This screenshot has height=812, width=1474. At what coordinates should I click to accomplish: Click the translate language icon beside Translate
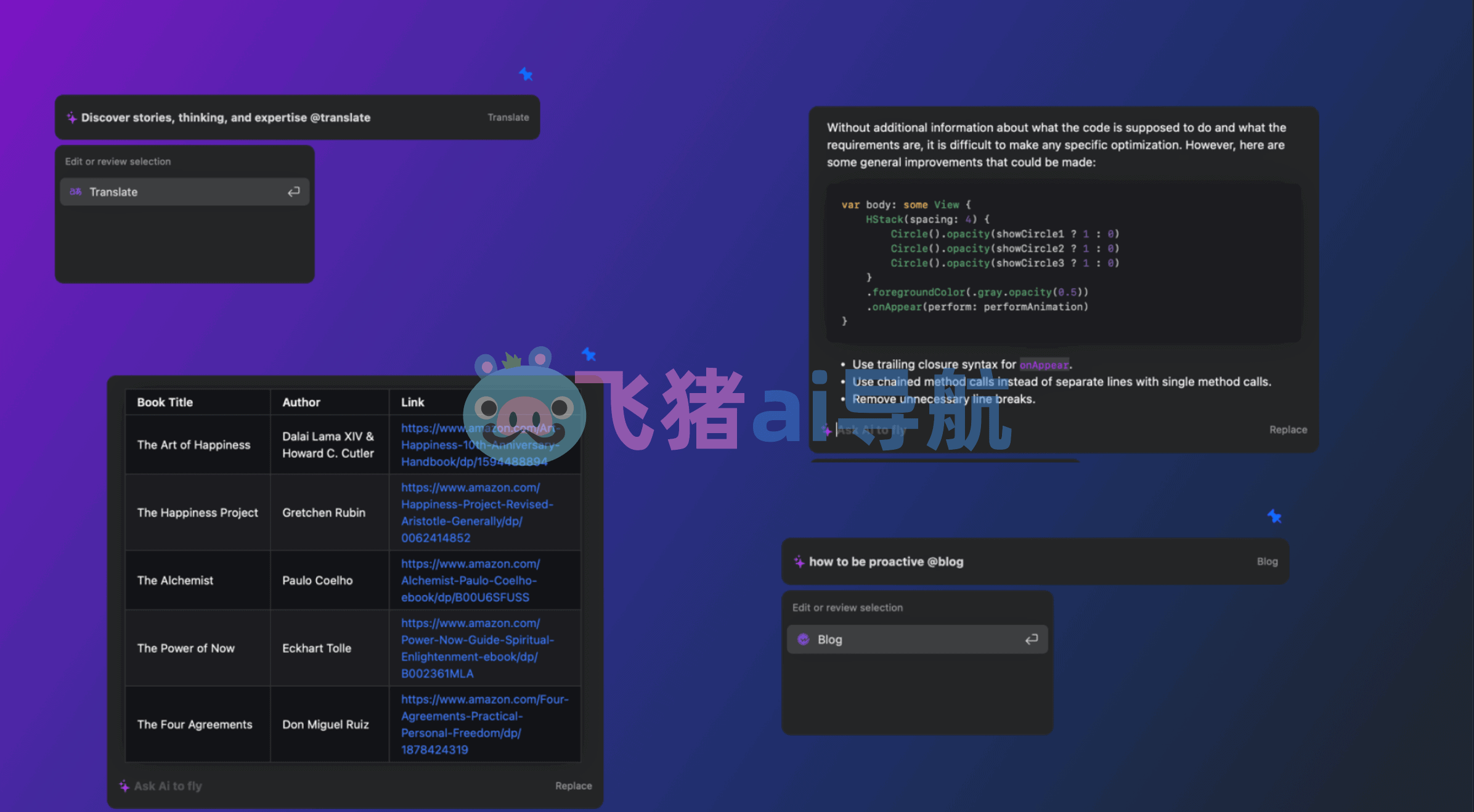[76, 192]
